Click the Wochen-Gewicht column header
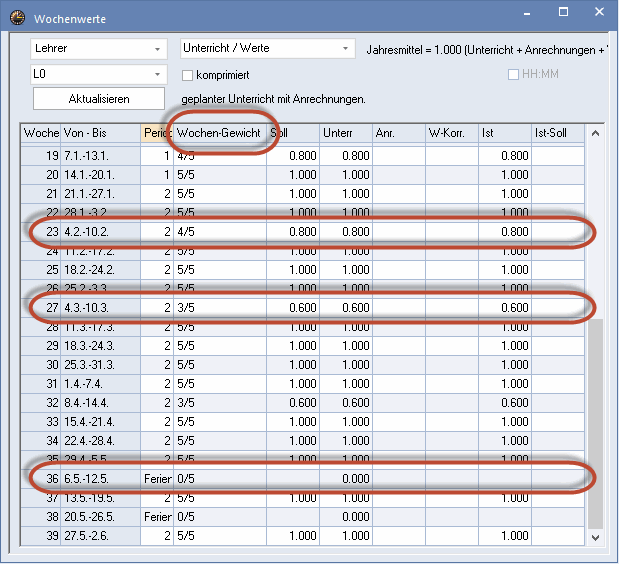Image resolution: width=619 pixels, height=564 pixels. pos(220,133)
